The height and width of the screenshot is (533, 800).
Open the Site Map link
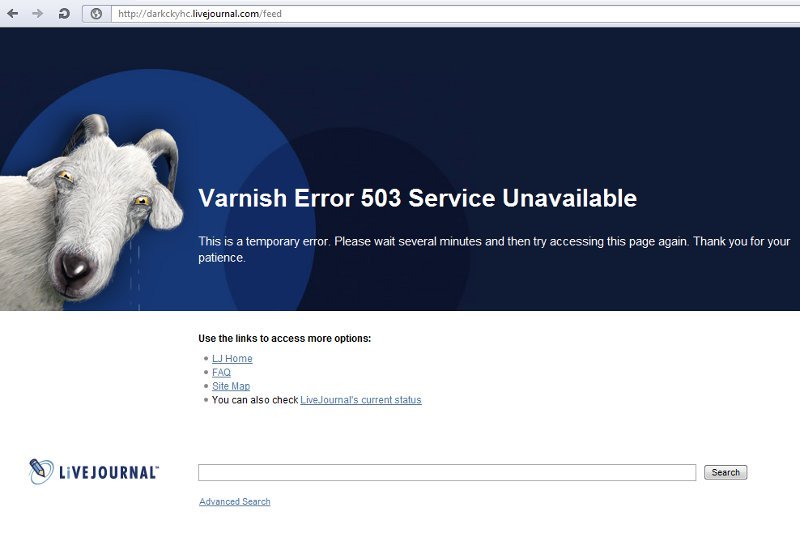click(231, 386)
